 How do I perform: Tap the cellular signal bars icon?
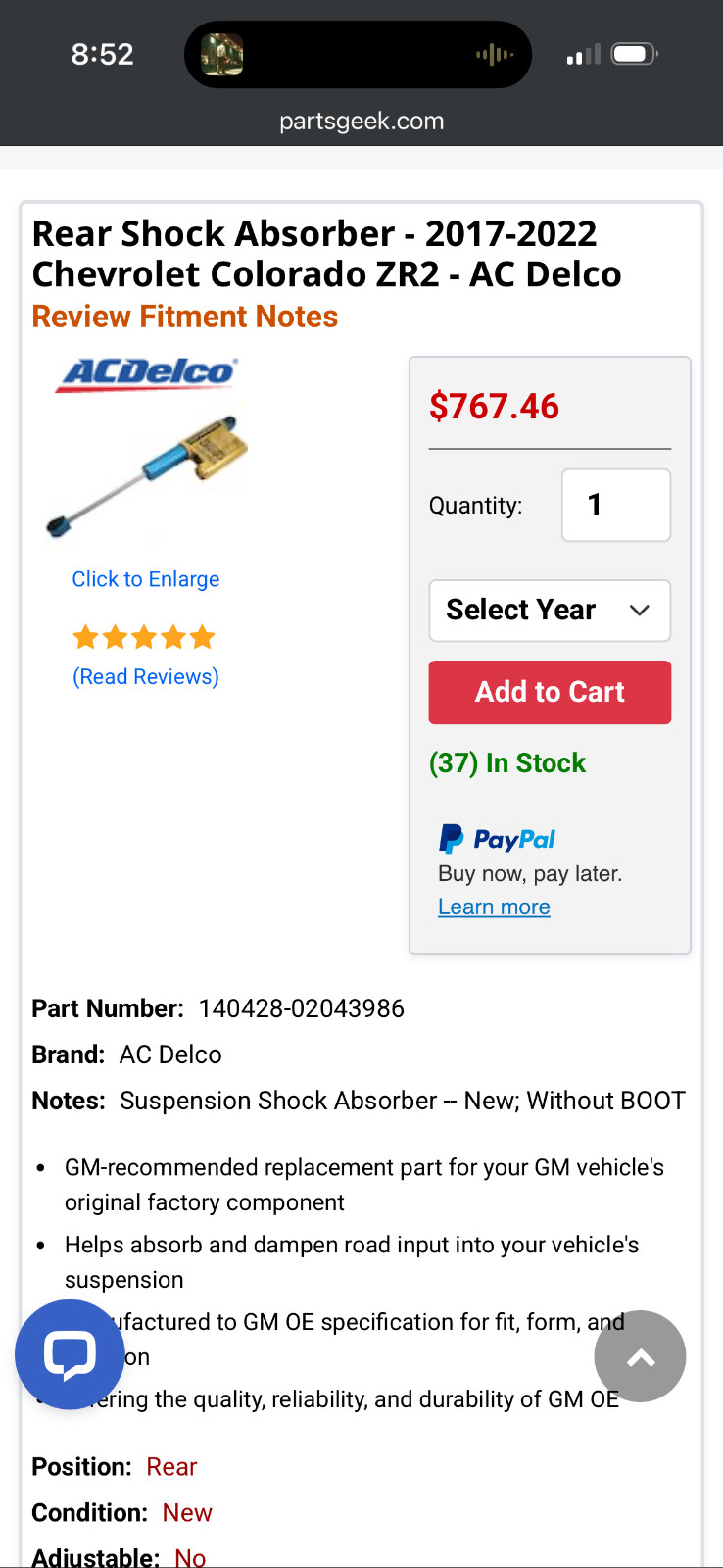[583, 55]
